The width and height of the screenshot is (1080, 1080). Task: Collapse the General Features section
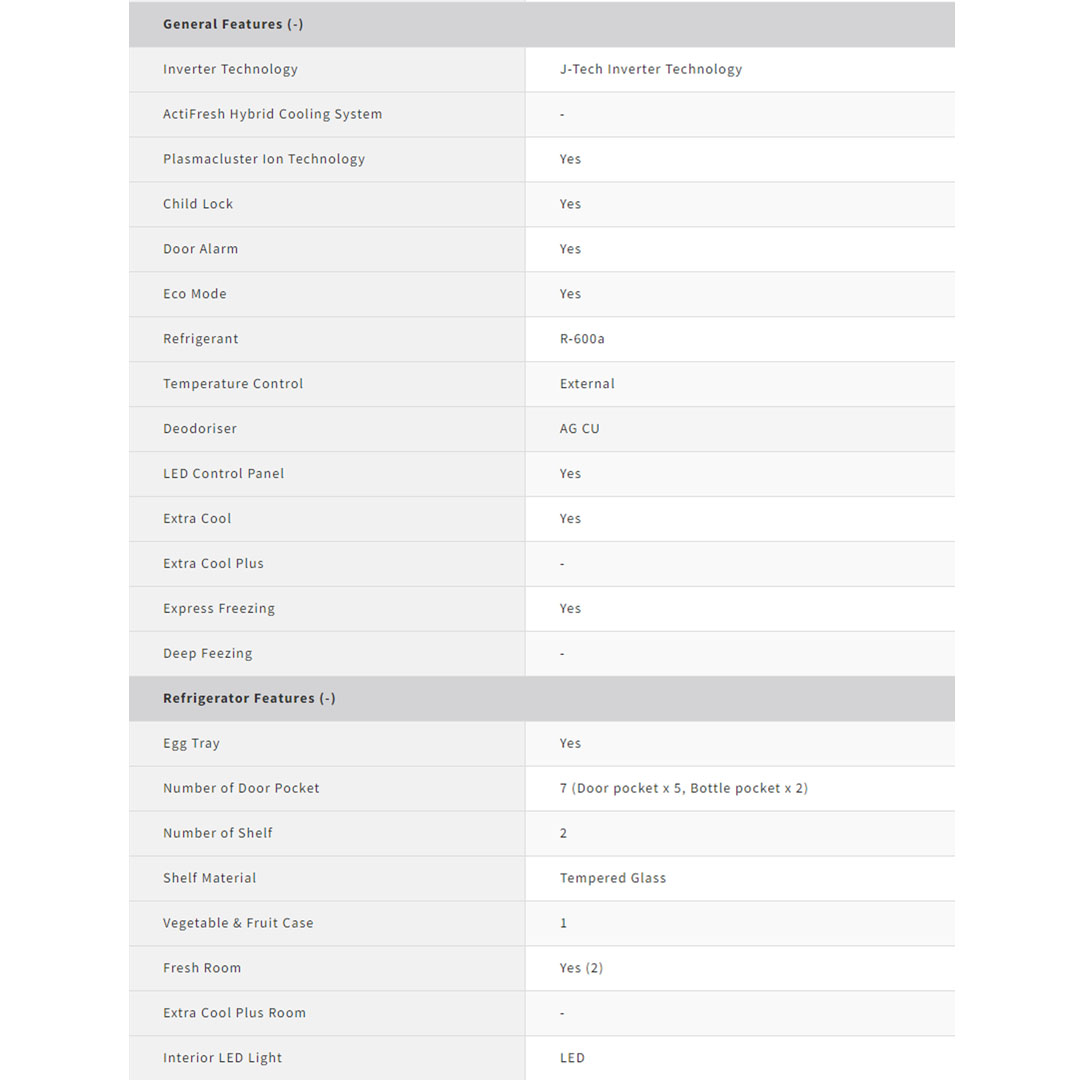[233, 24]
